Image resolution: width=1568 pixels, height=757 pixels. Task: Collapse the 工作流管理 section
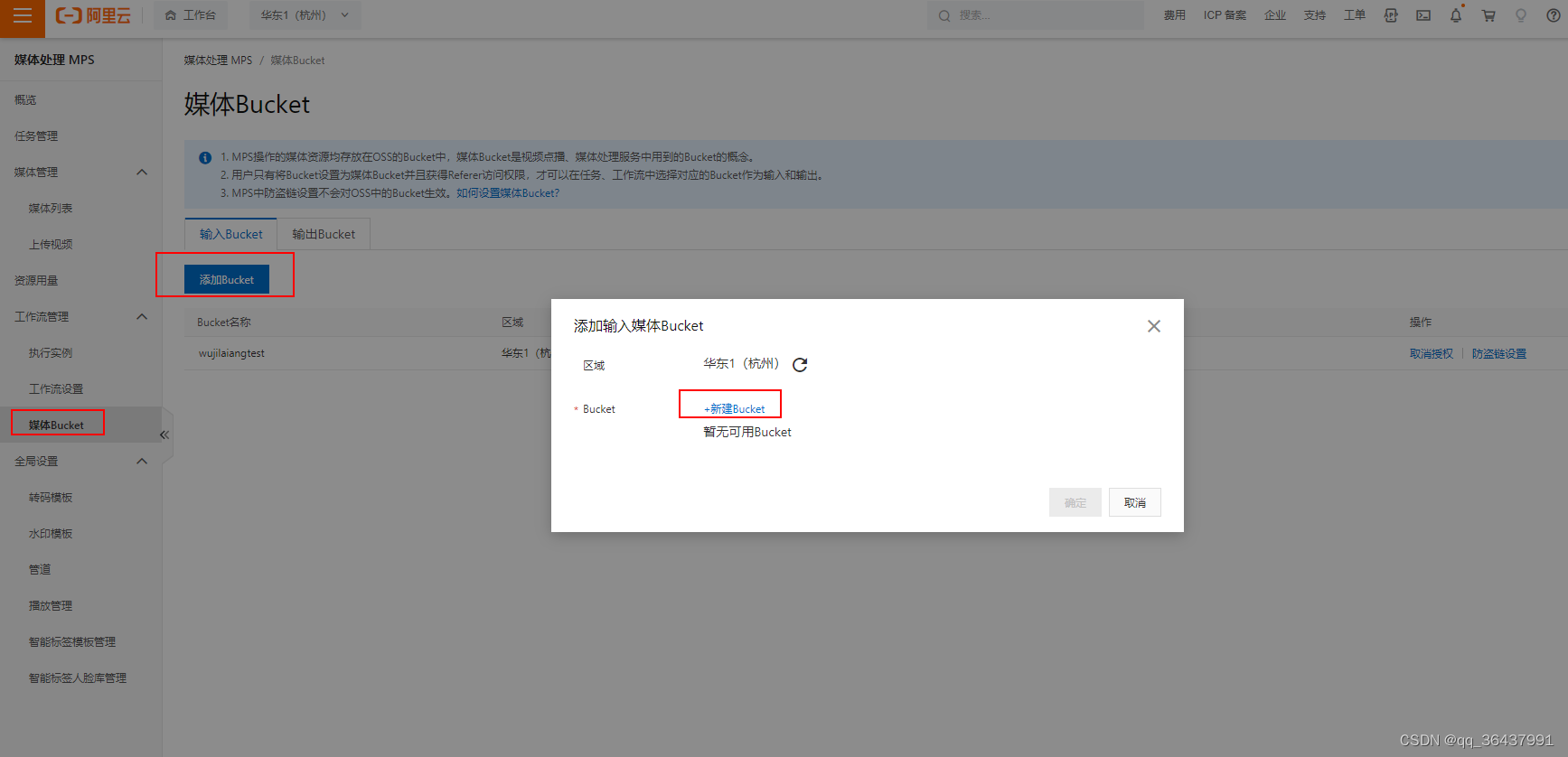(x=142, y=317)
